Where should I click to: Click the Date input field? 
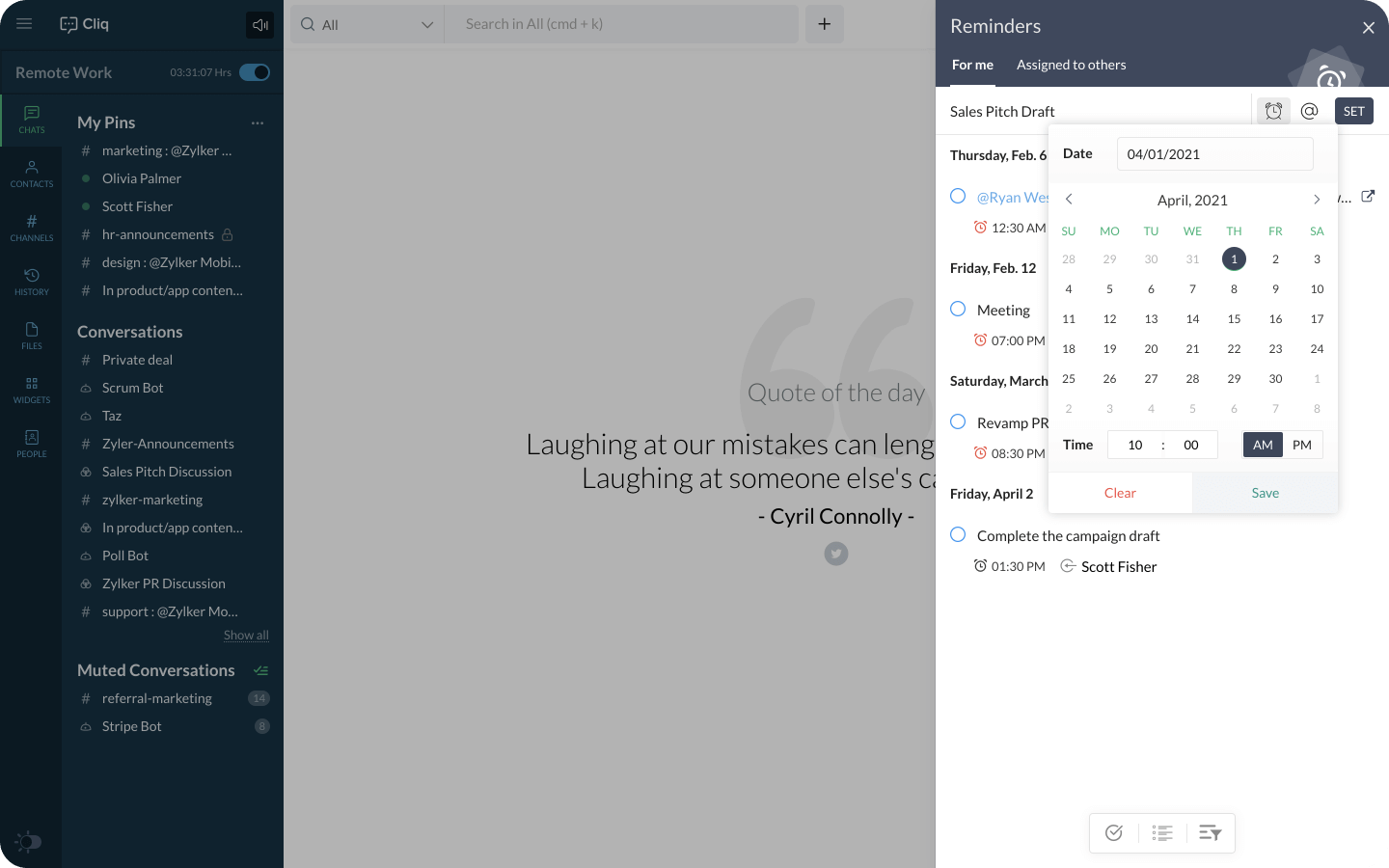coord(1214,154)
